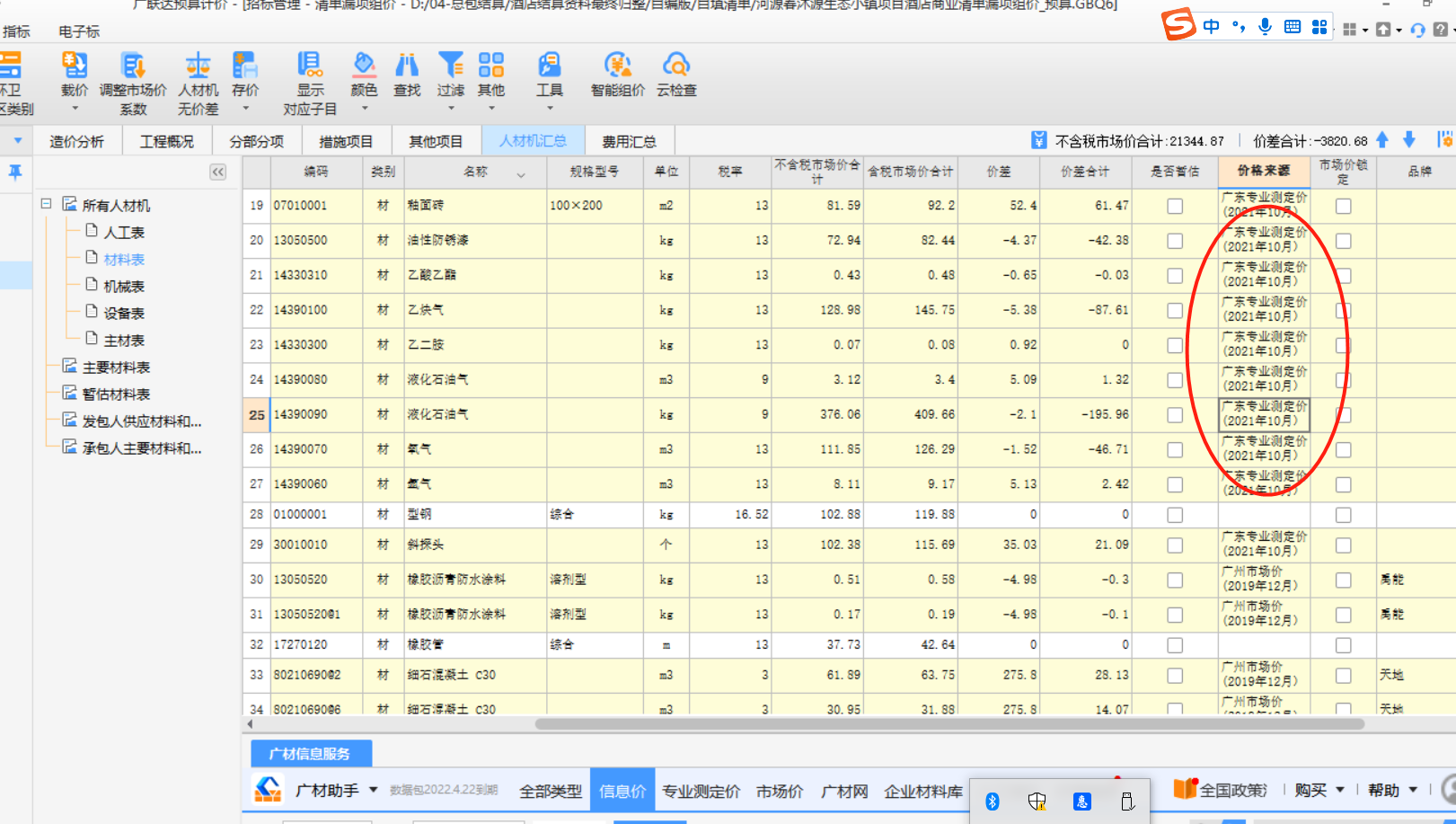Tick 是否暂估 checkbox for 型钢 row
The width and height of the screenshot is (1456, 824).
pos(1174,515)
